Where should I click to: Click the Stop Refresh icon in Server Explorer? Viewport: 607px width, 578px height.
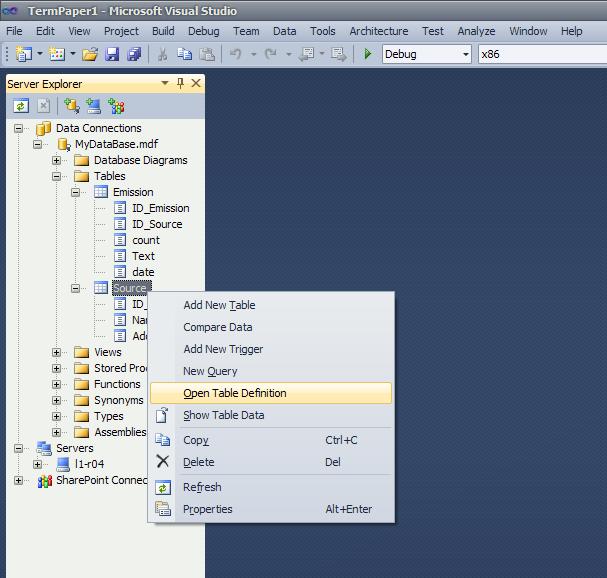pyautogui.click(x=43, y=106)
